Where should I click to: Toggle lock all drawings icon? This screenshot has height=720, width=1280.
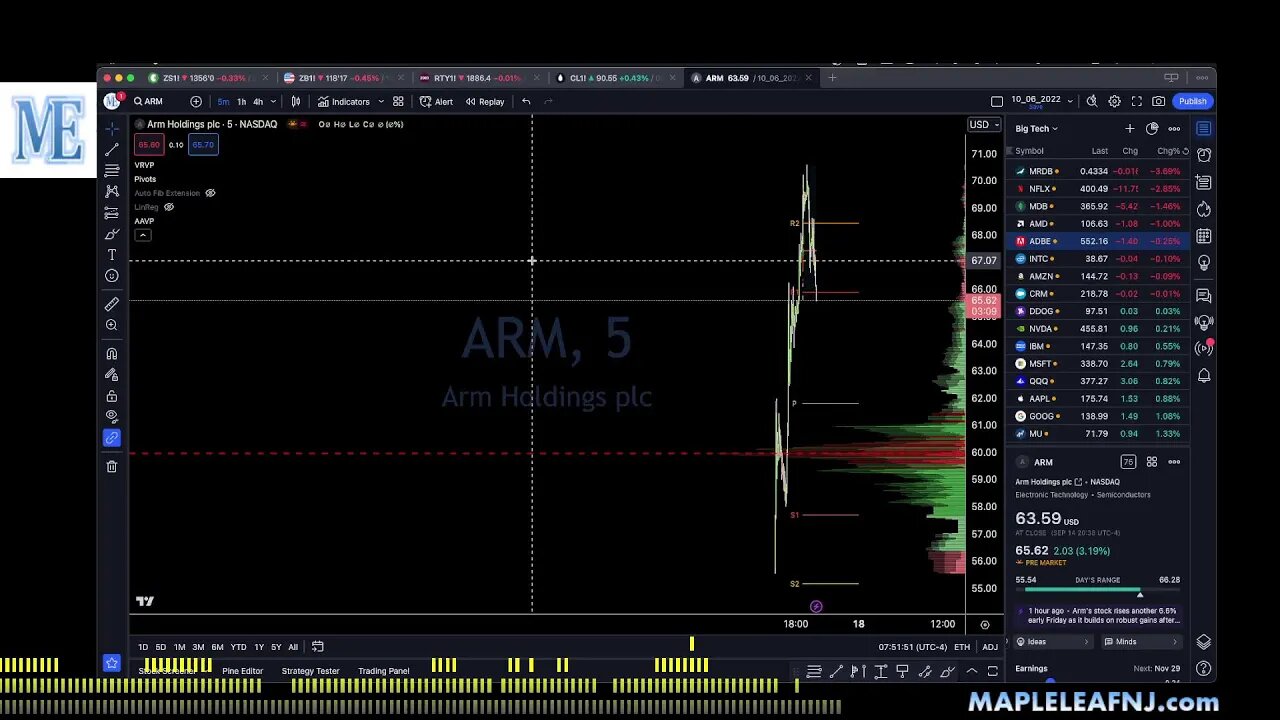click(112, 396)
